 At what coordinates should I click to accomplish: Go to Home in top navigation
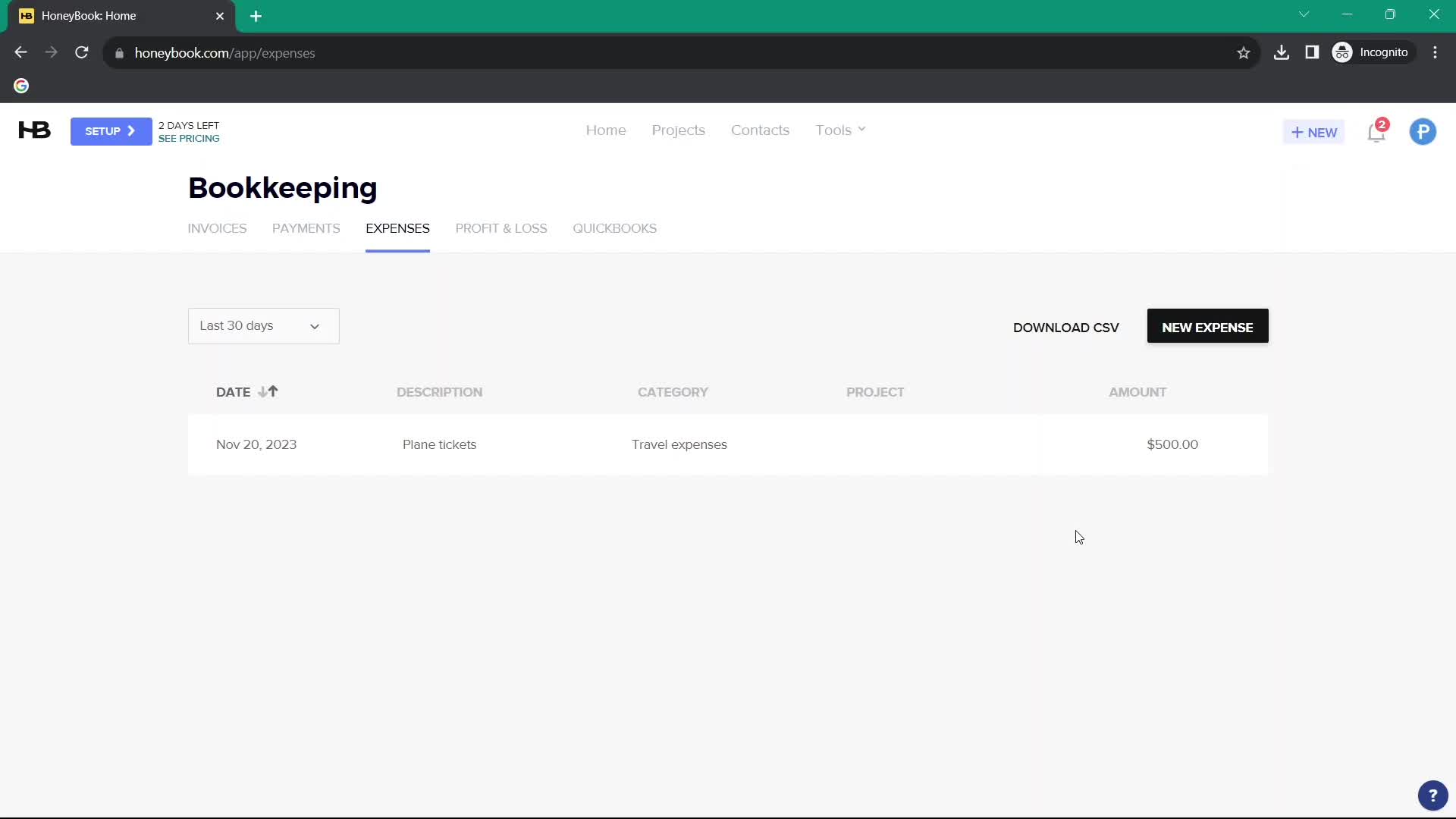(x=606, y=130)
